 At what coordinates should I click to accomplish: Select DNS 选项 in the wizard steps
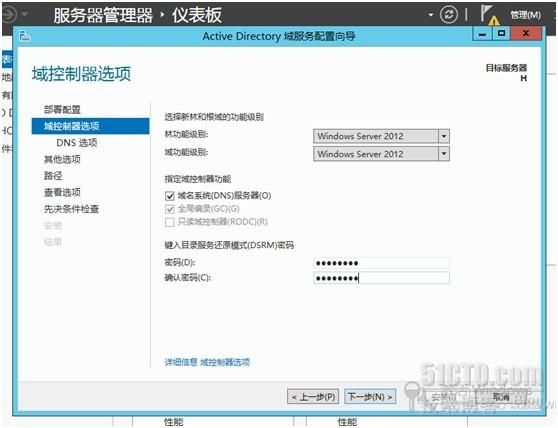pos(77,143)
